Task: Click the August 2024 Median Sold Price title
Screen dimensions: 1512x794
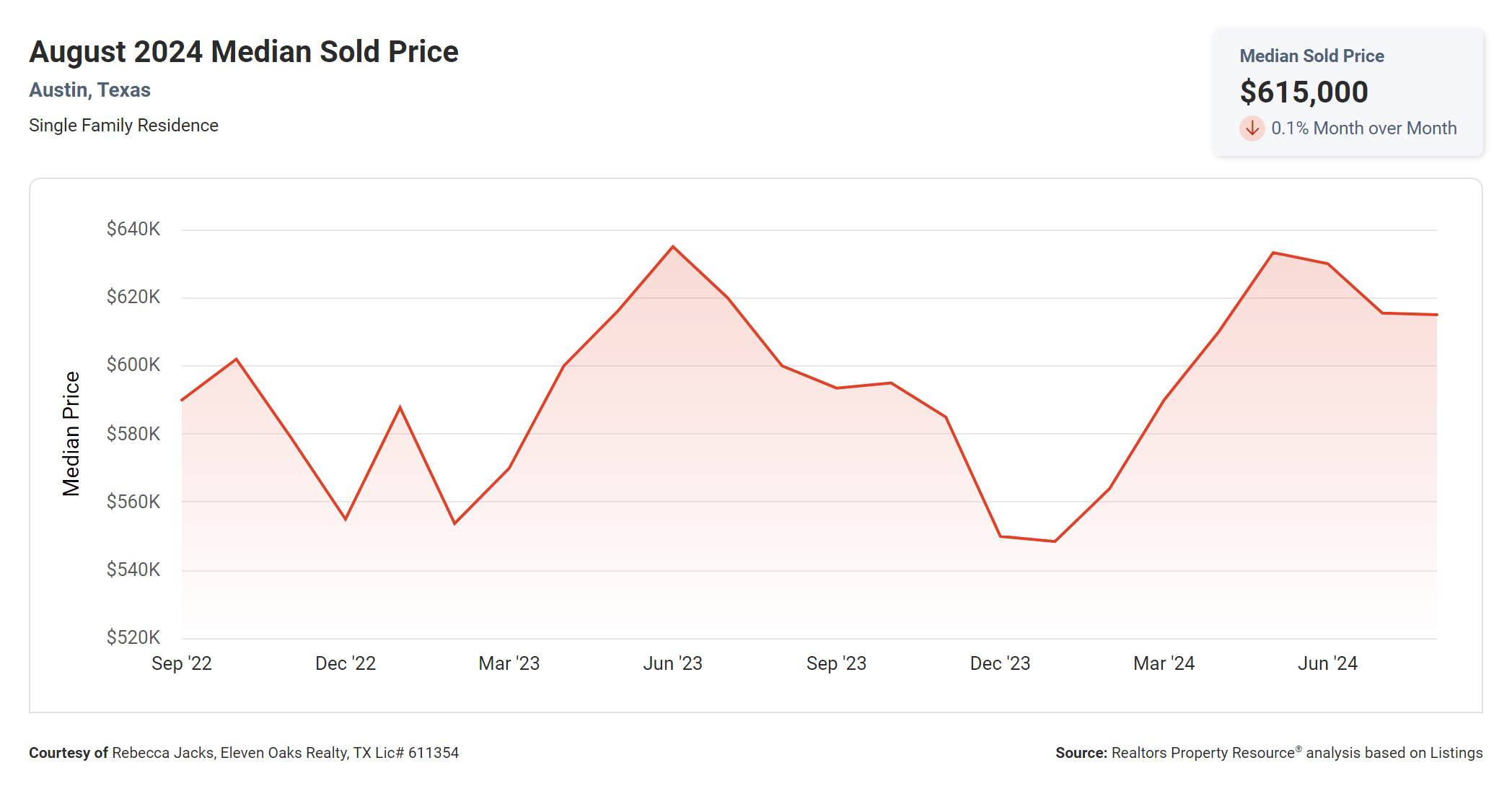Action: tap(243, 52)
